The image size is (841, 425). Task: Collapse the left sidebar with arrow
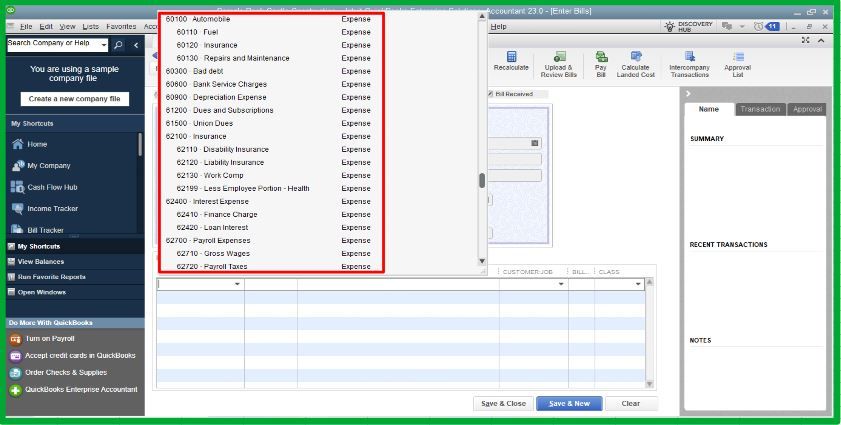[x=136, y=45]
